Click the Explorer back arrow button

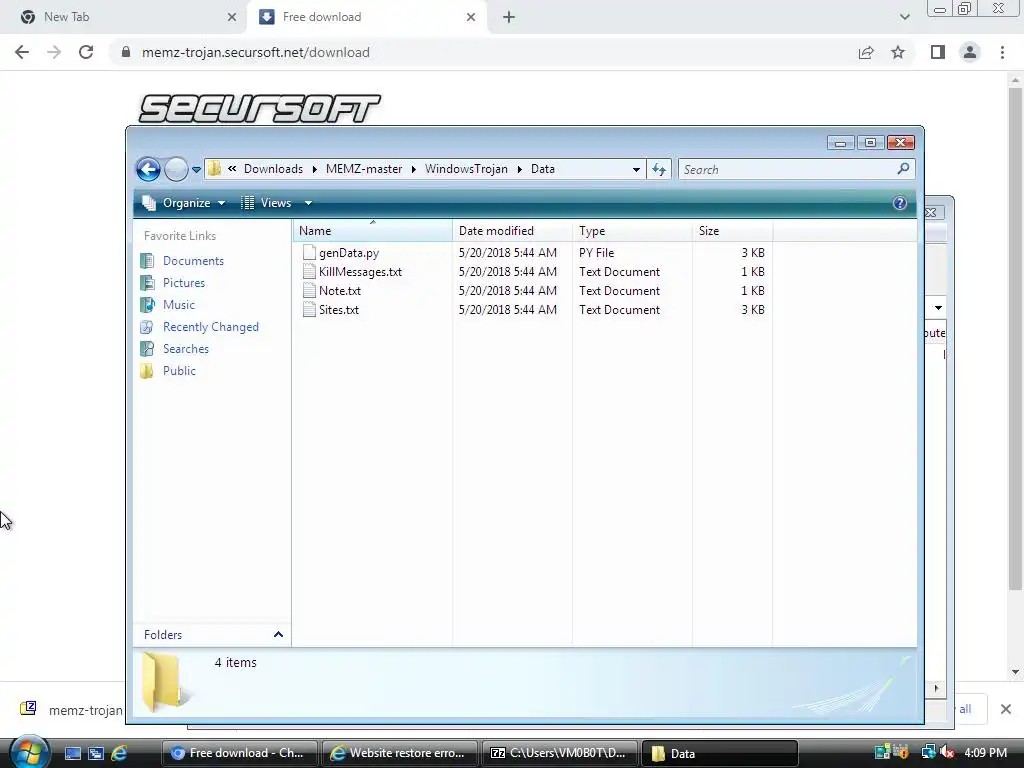(x=148, y=169)
